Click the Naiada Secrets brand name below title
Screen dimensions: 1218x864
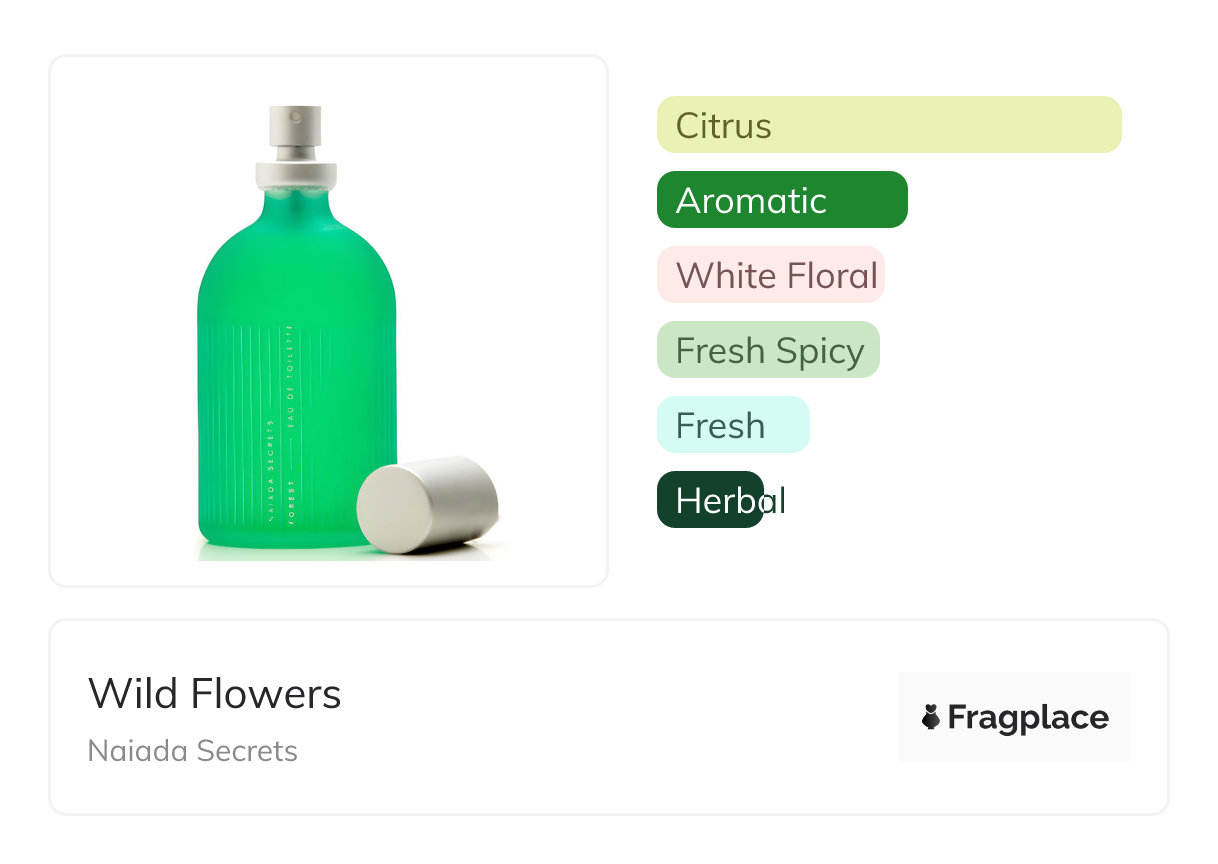tap(193, 751)
